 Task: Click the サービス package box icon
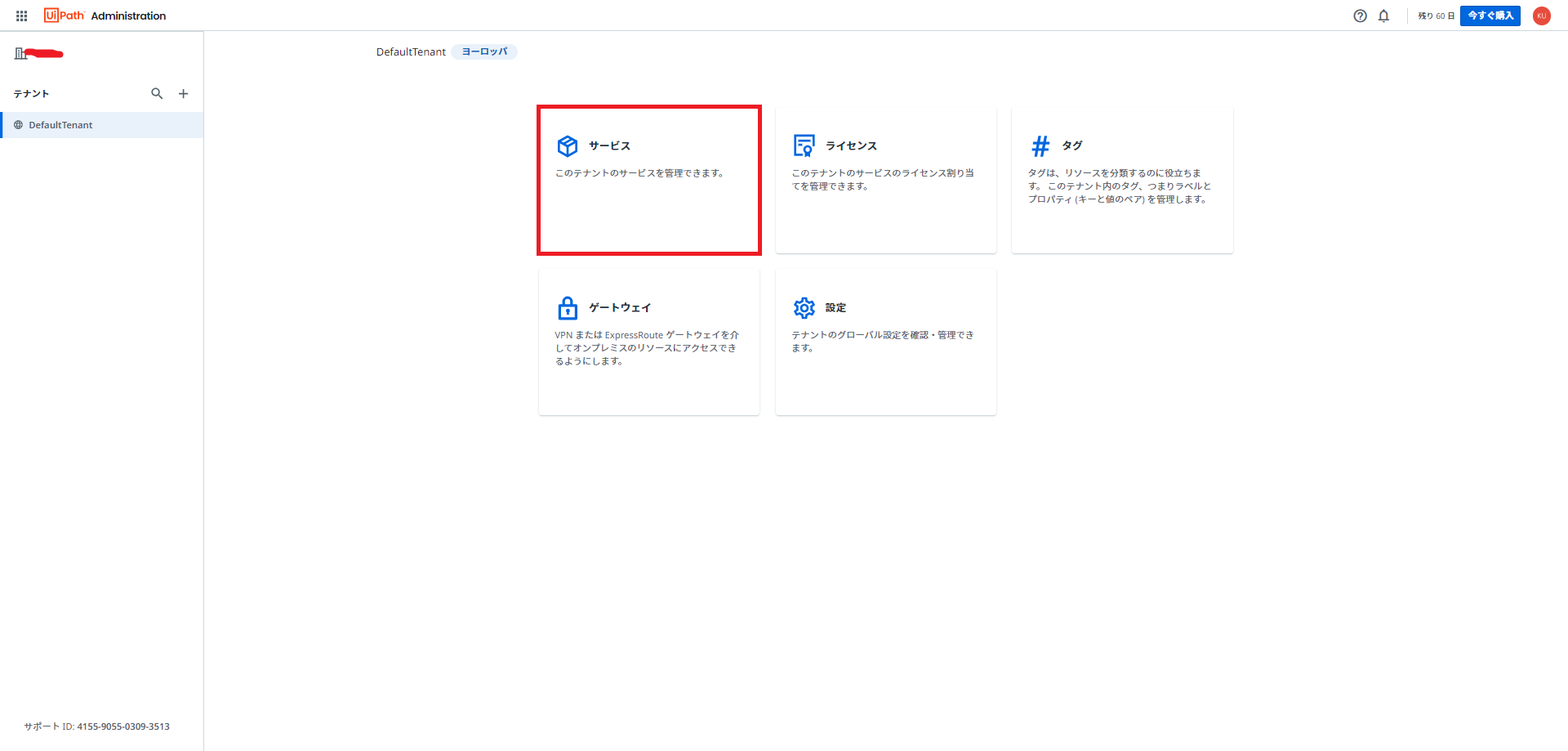click(x=567, y=145)
